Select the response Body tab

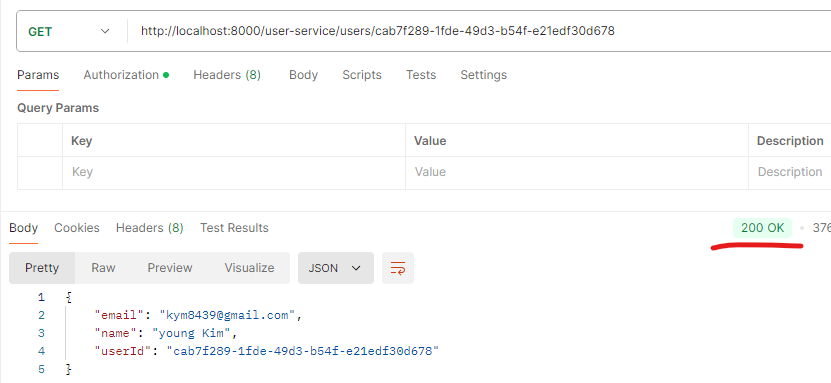coord(23,228)
